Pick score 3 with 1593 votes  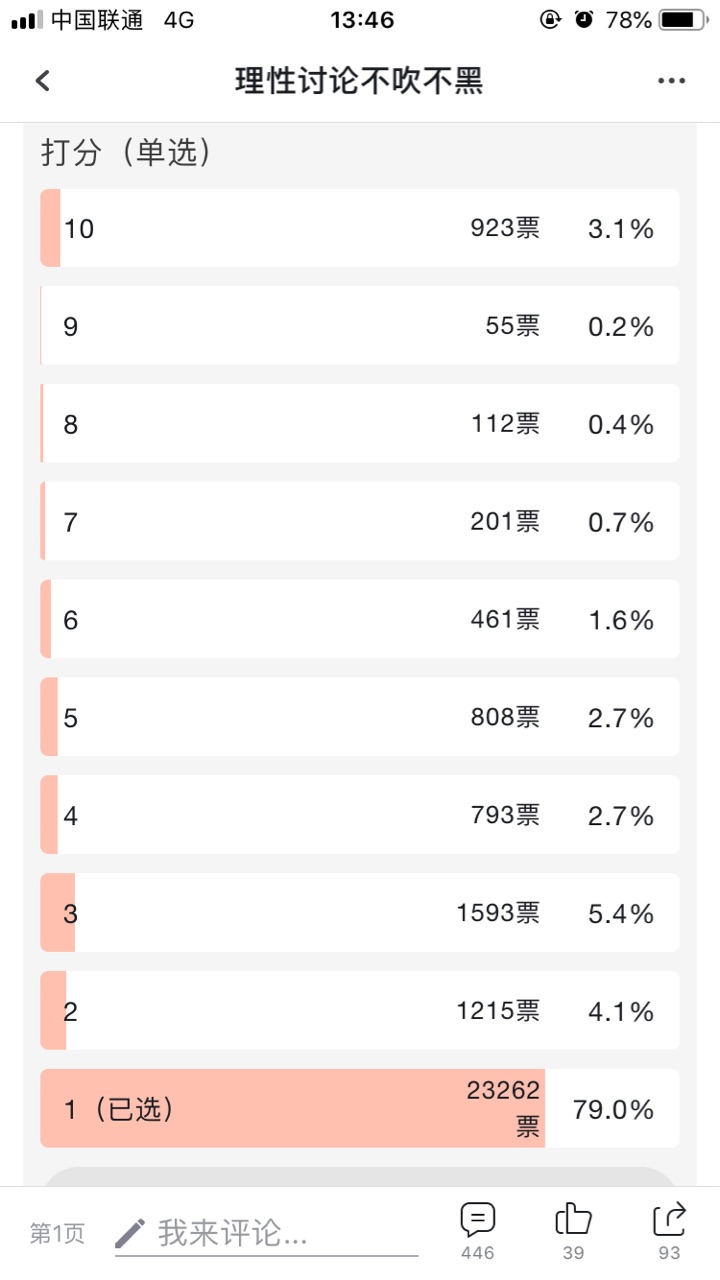[360, 913]
